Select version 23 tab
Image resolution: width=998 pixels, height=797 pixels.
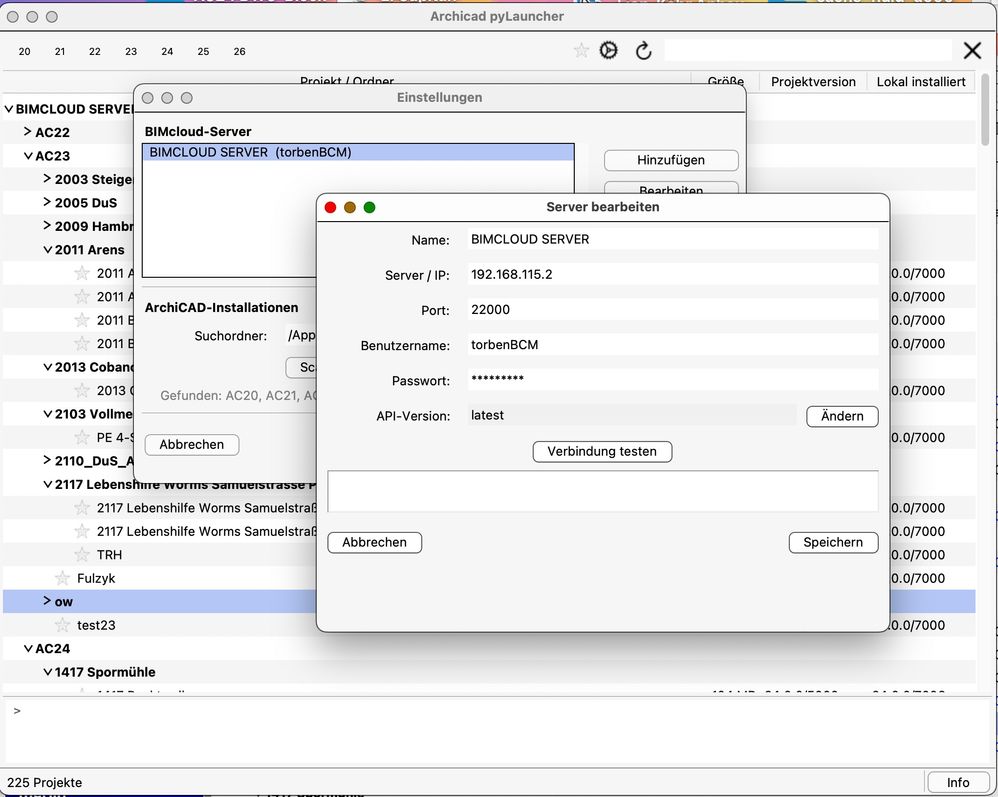coord(131,52)
